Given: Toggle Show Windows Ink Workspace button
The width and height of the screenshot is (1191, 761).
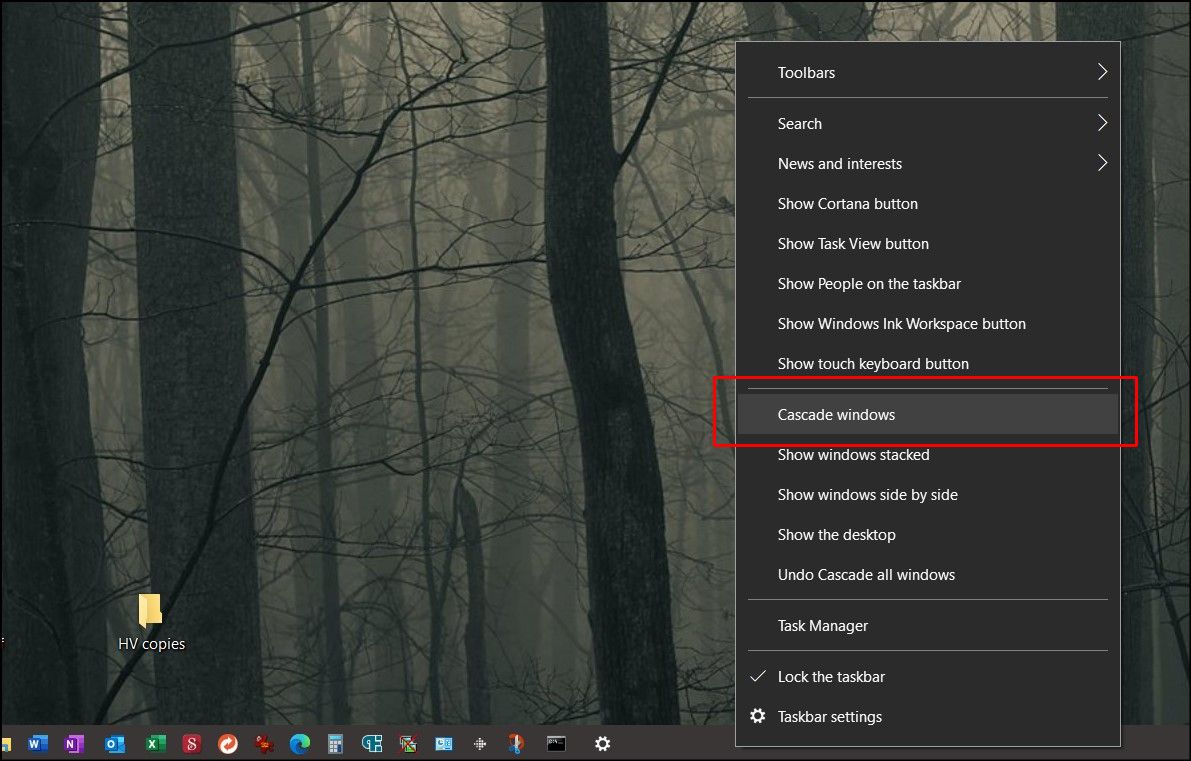Looking at the screenshot, I should coord(928,324).
